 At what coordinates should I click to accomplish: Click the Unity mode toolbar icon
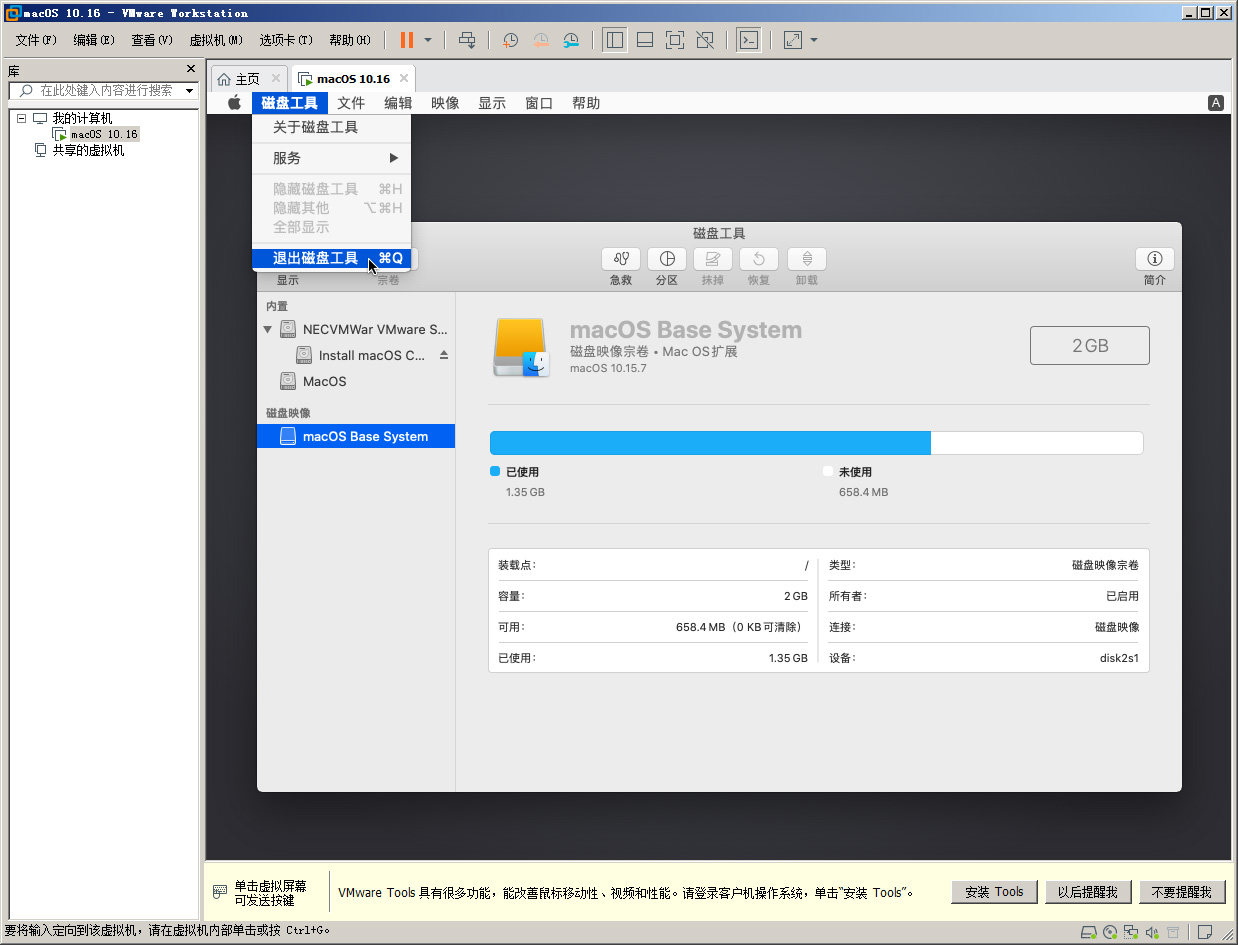pos(705,40)
